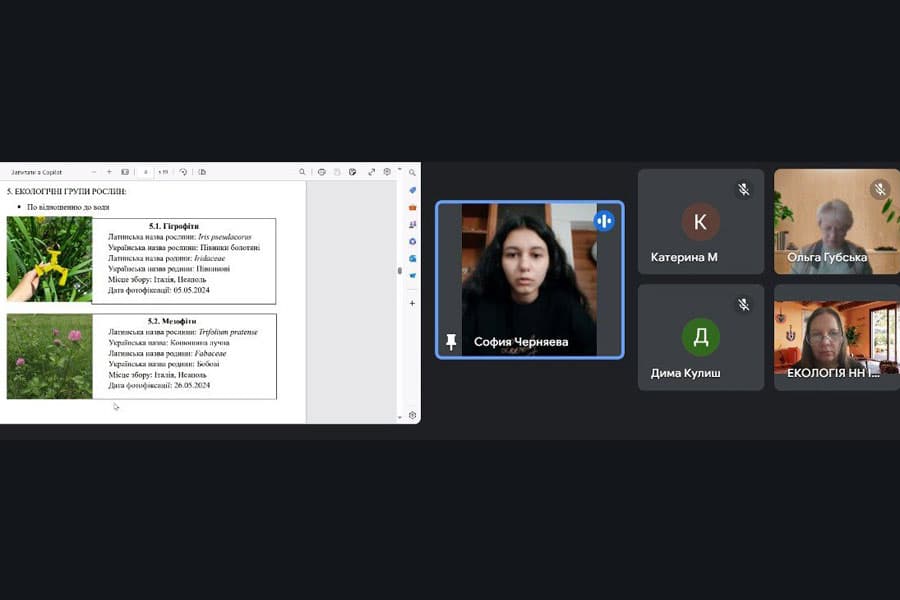Viewport: 900px width, 600px height.
Task: Click the heading '5.2. Мезофіти'
Action: point(172,322)
